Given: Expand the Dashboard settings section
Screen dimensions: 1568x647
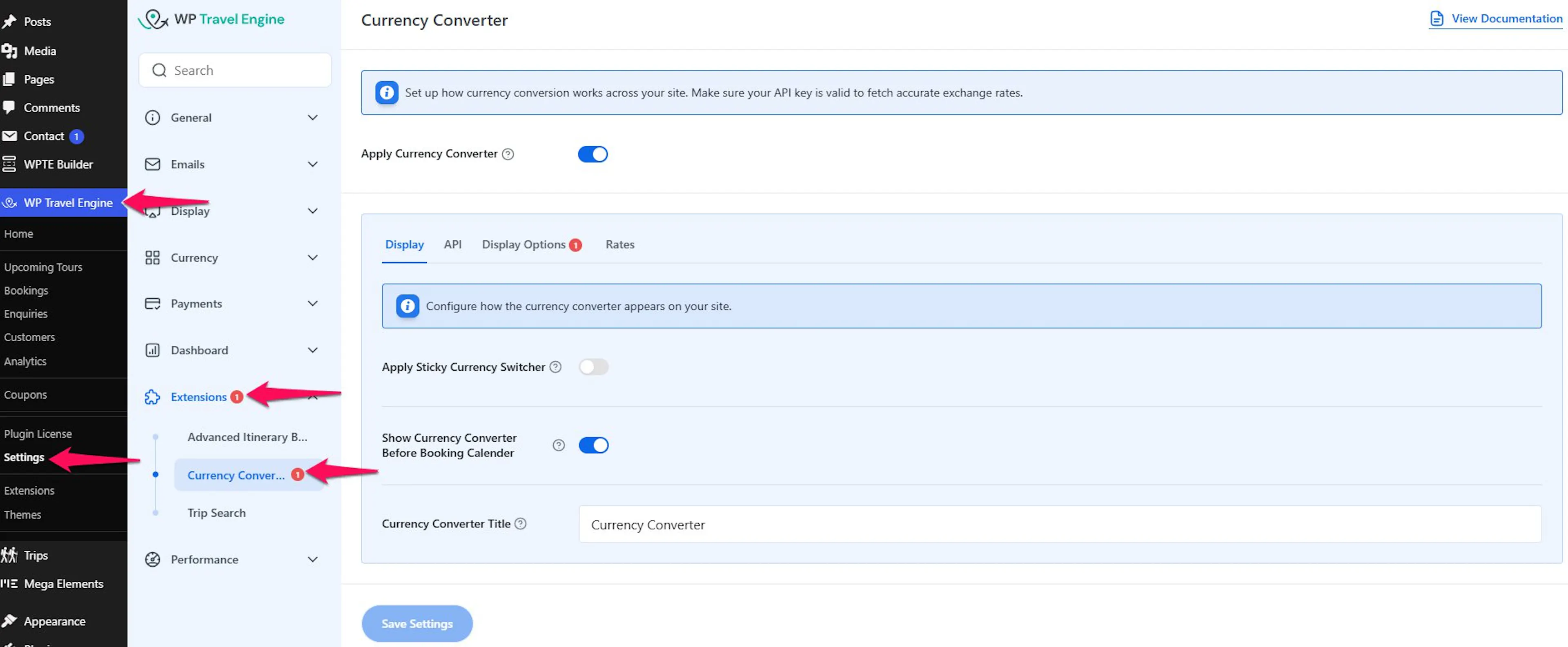Looking at the screenshot, I should 312,350.
